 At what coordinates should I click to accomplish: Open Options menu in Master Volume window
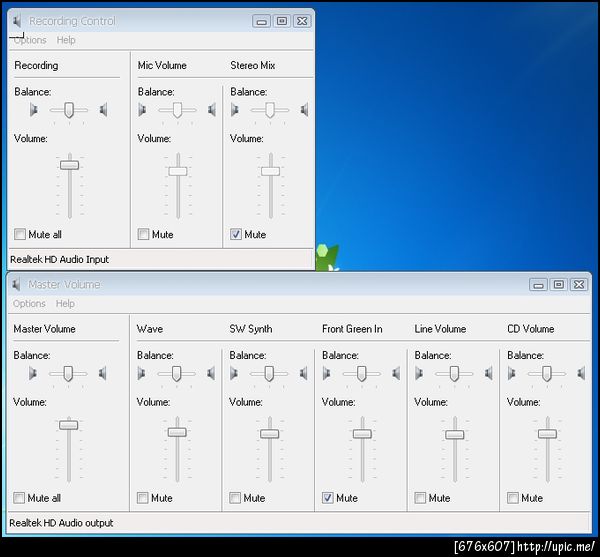pyautogui.click(x=29, y=303)
